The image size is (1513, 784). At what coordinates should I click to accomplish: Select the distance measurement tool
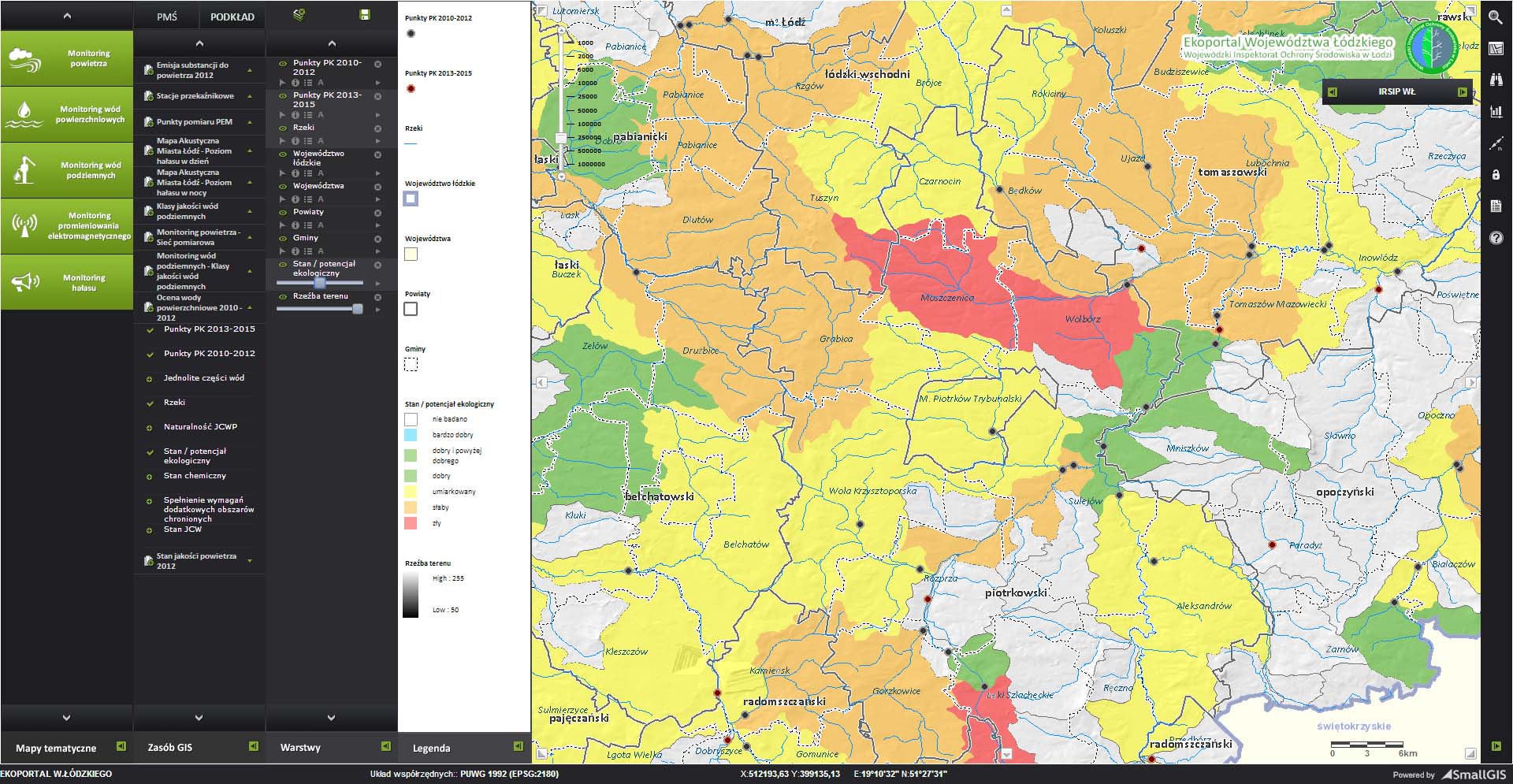(1496, 143)
